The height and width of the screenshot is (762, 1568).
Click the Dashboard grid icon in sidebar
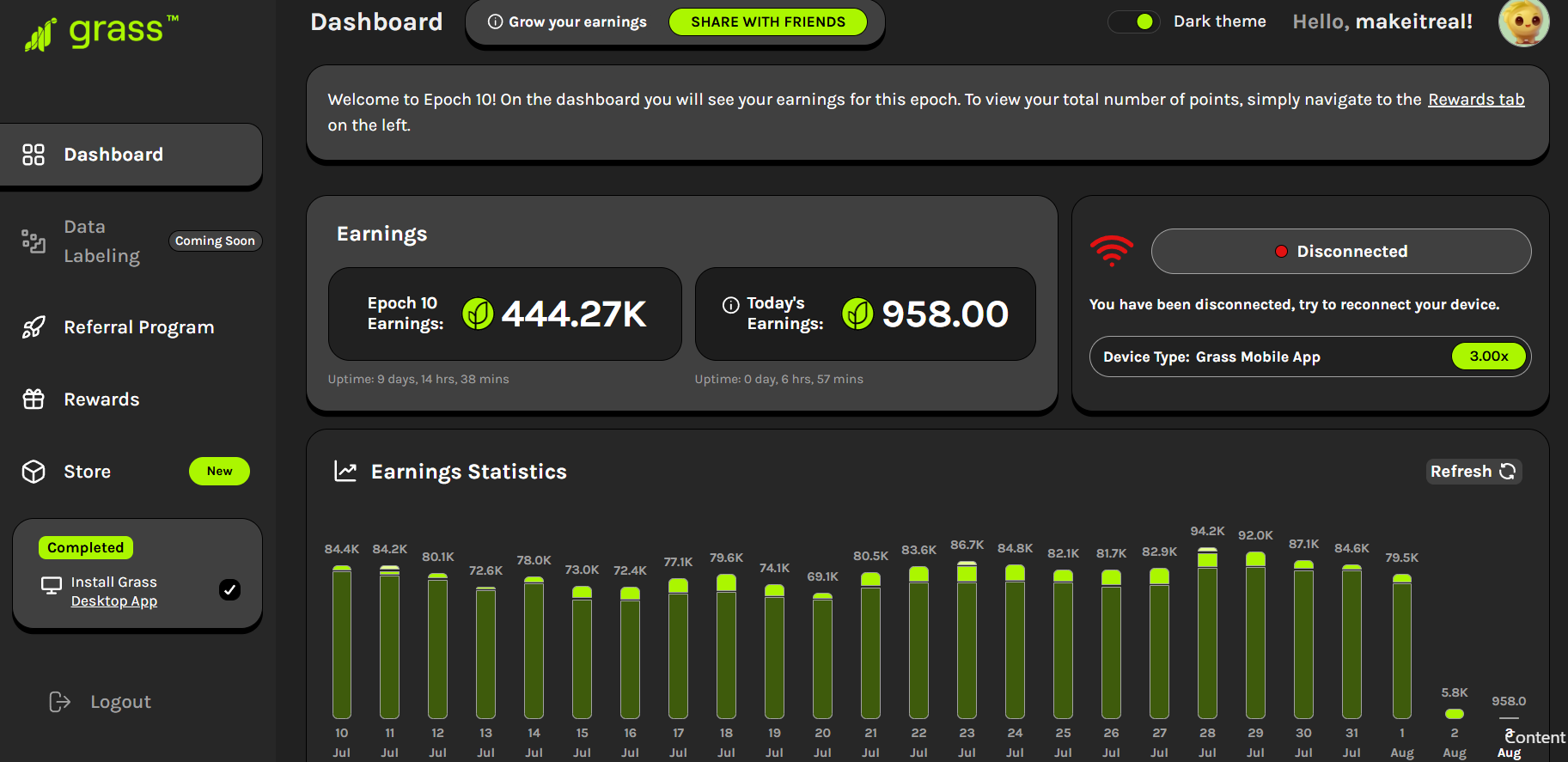(x=34, y=155)
